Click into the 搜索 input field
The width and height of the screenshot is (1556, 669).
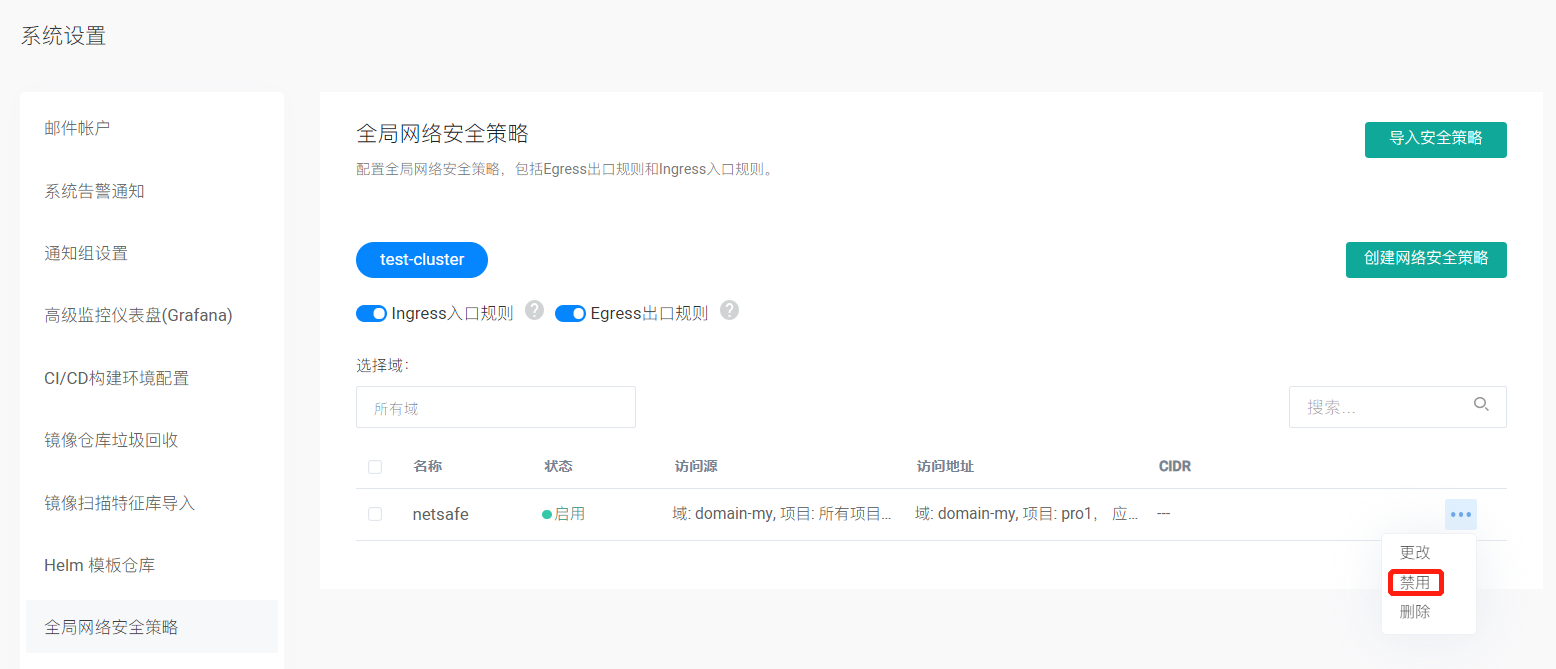point(1380,408)
